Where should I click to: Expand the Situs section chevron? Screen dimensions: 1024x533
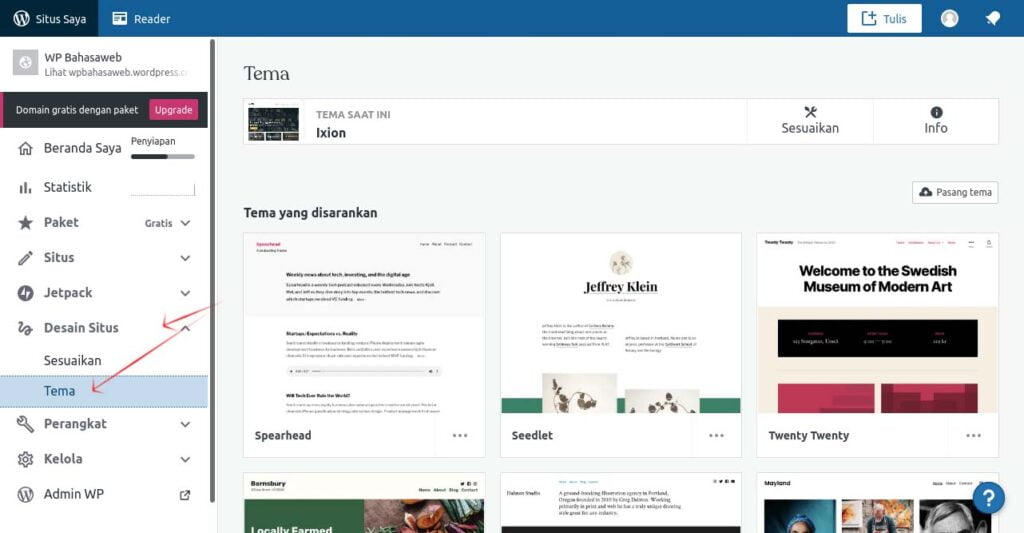click(x=185, y=258)
